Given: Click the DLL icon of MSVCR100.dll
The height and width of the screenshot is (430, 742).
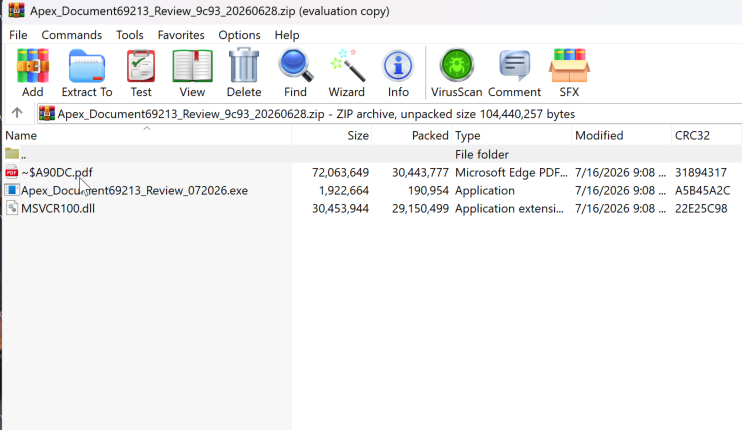Looking at the screenshot, I should coord(12,208).
